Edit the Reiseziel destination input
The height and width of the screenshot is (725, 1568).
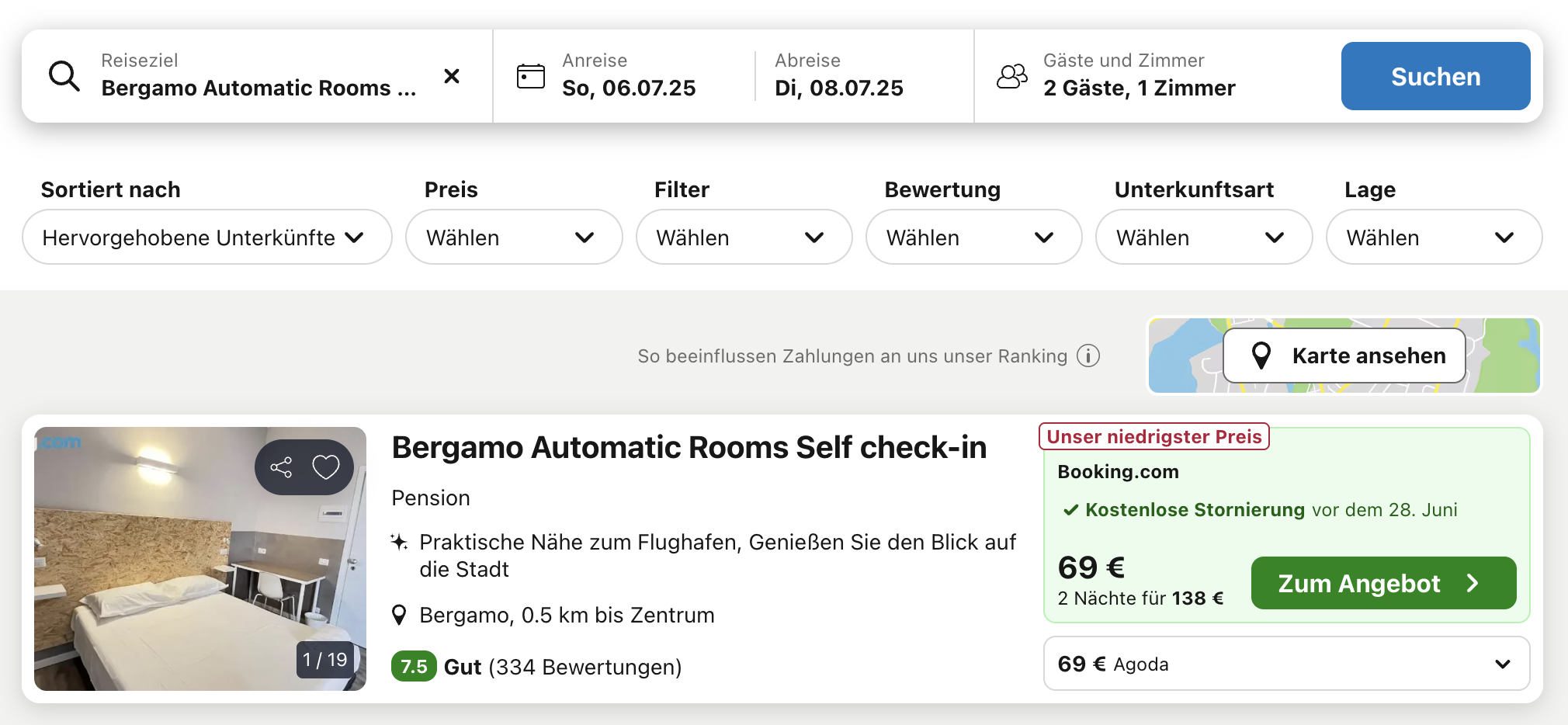[x=258, y=76]
